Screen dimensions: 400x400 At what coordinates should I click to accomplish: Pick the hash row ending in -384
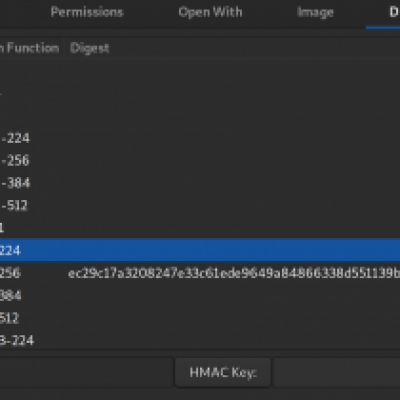[200, 183]
